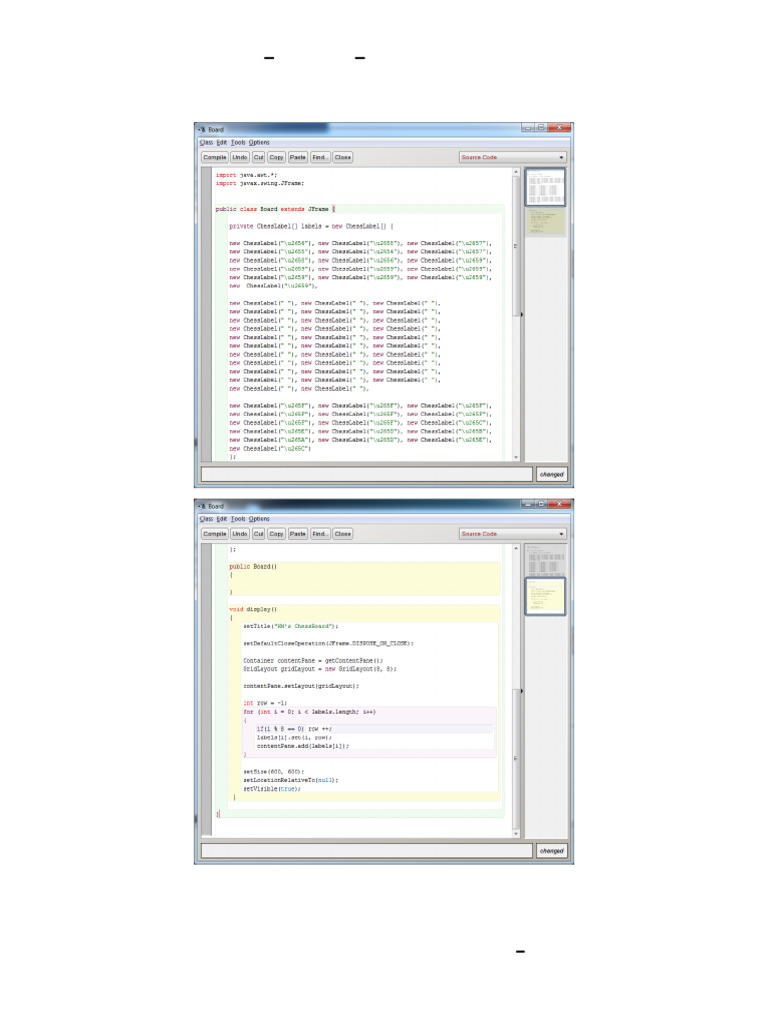Screen dimensions: 768x1024
Task: Click scroll-up arrow in imports-code editor scrollbar
Action: pos(516,172)
